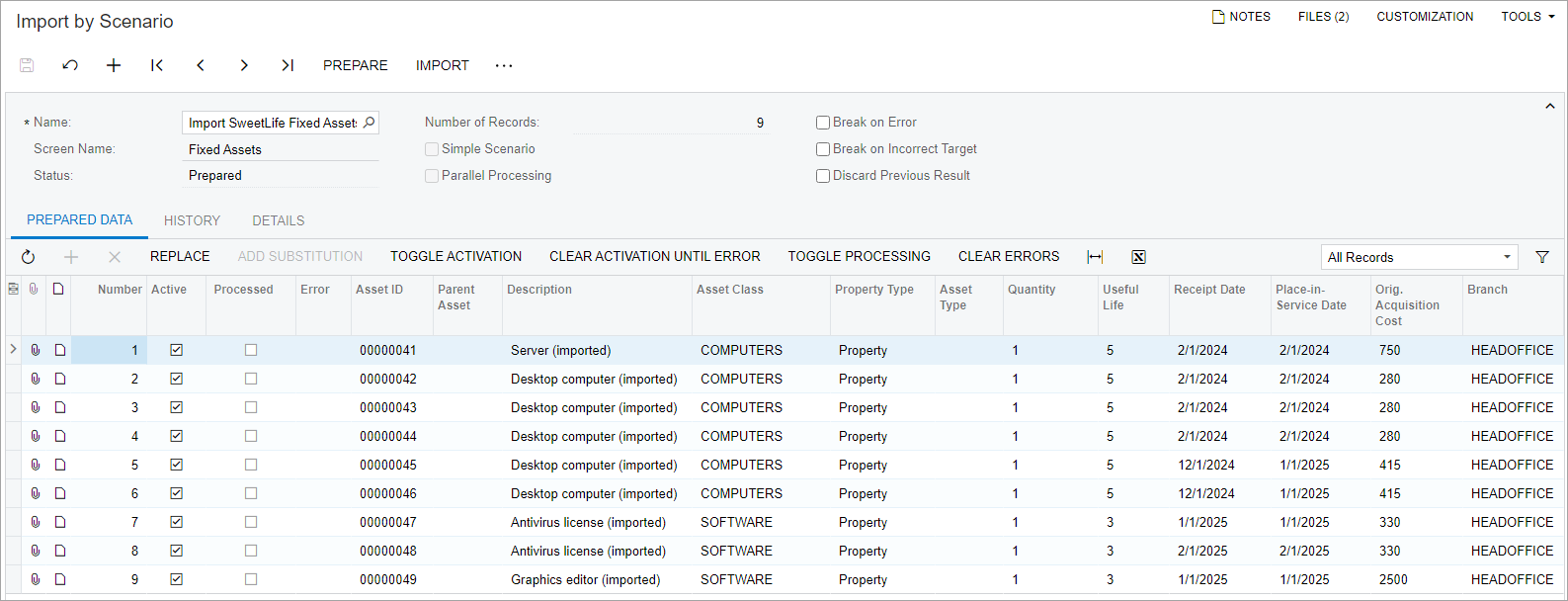Viewport: 1568px width, 601px height.
Task: Export the grid to Excel
Action: tap(1138, 257)
